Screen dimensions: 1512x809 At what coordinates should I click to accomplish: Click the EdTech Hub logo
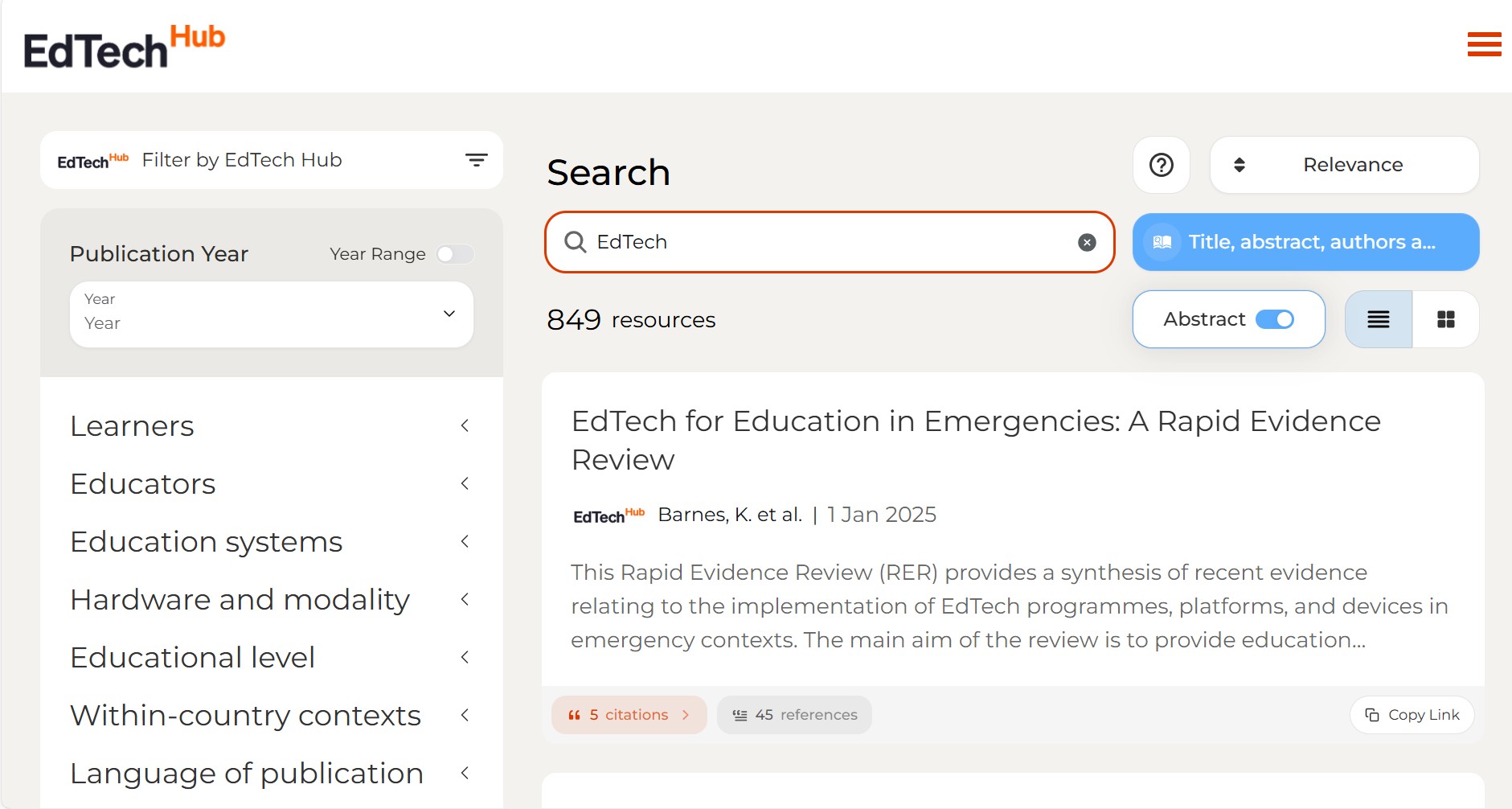(x=125, y=47)
